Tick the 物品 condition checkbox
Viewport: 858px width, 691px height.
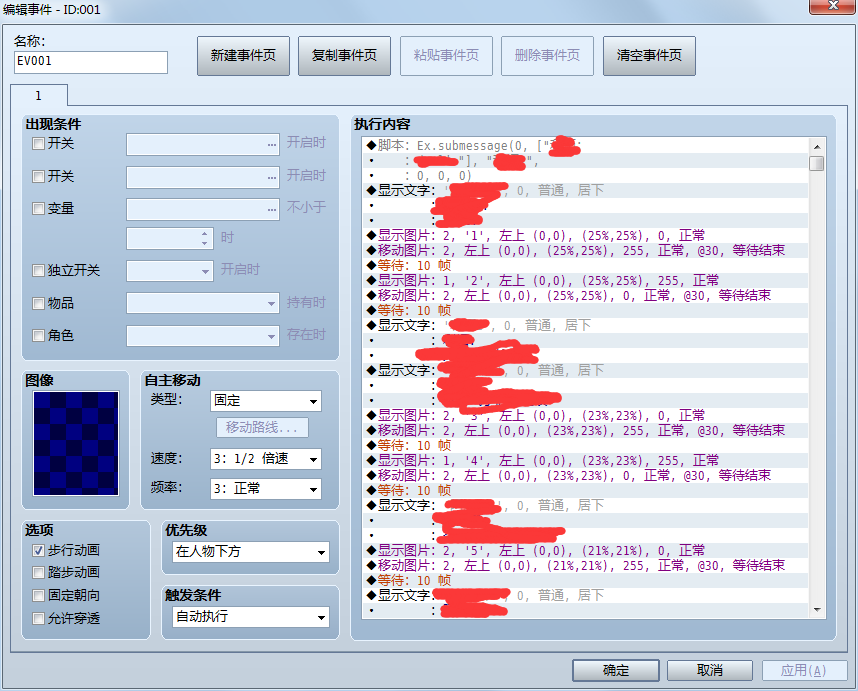[38, 303]
